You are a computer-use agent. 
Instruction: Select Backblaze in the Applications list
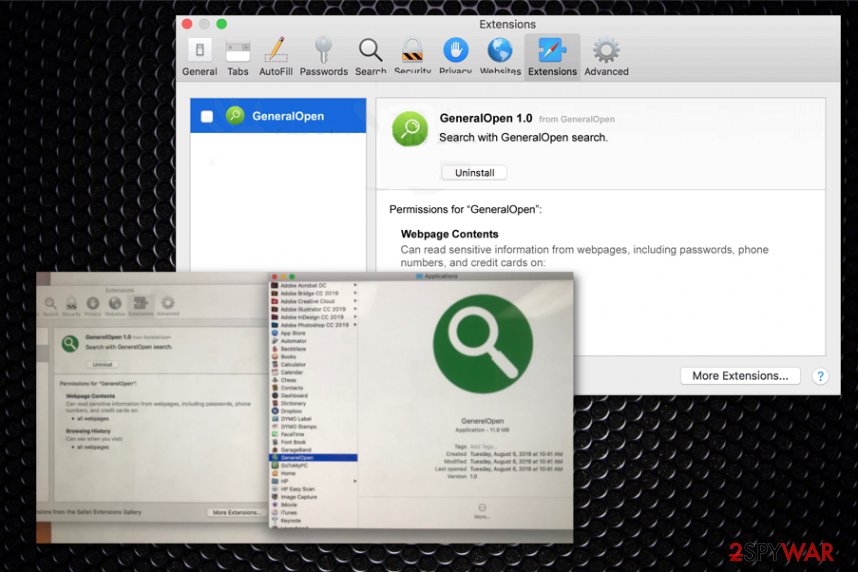point(314,349)
